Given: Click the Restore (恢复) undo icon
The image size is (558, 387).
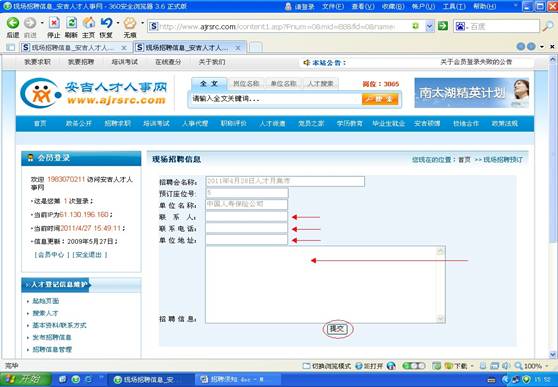Looking at the screenshot, I should click(x=106, y=23).
